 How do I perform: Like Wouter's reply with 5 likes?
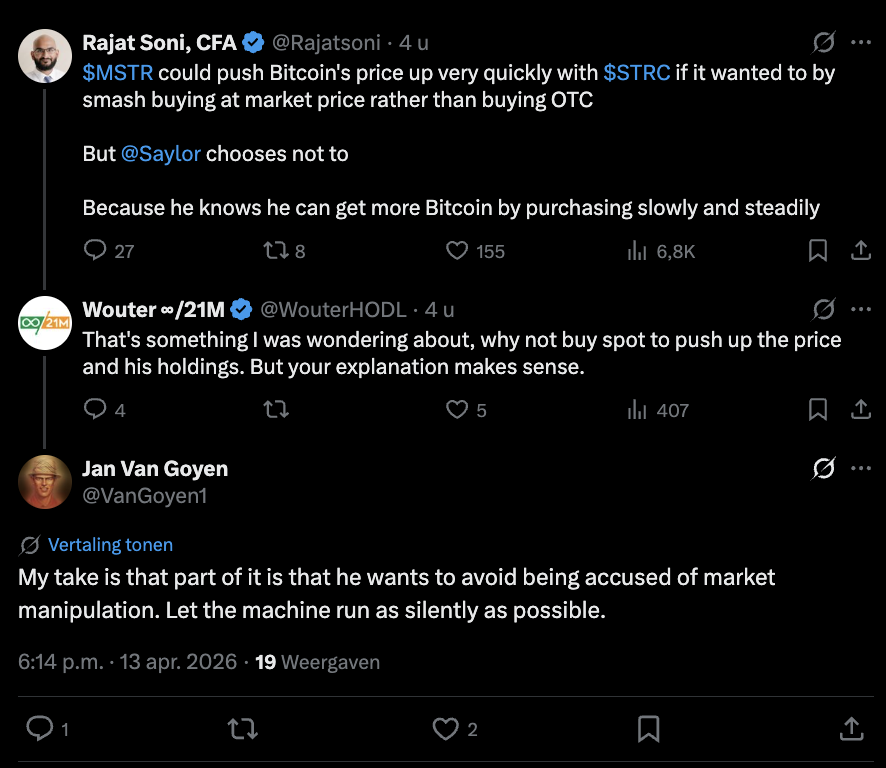[x=457, y=409]
